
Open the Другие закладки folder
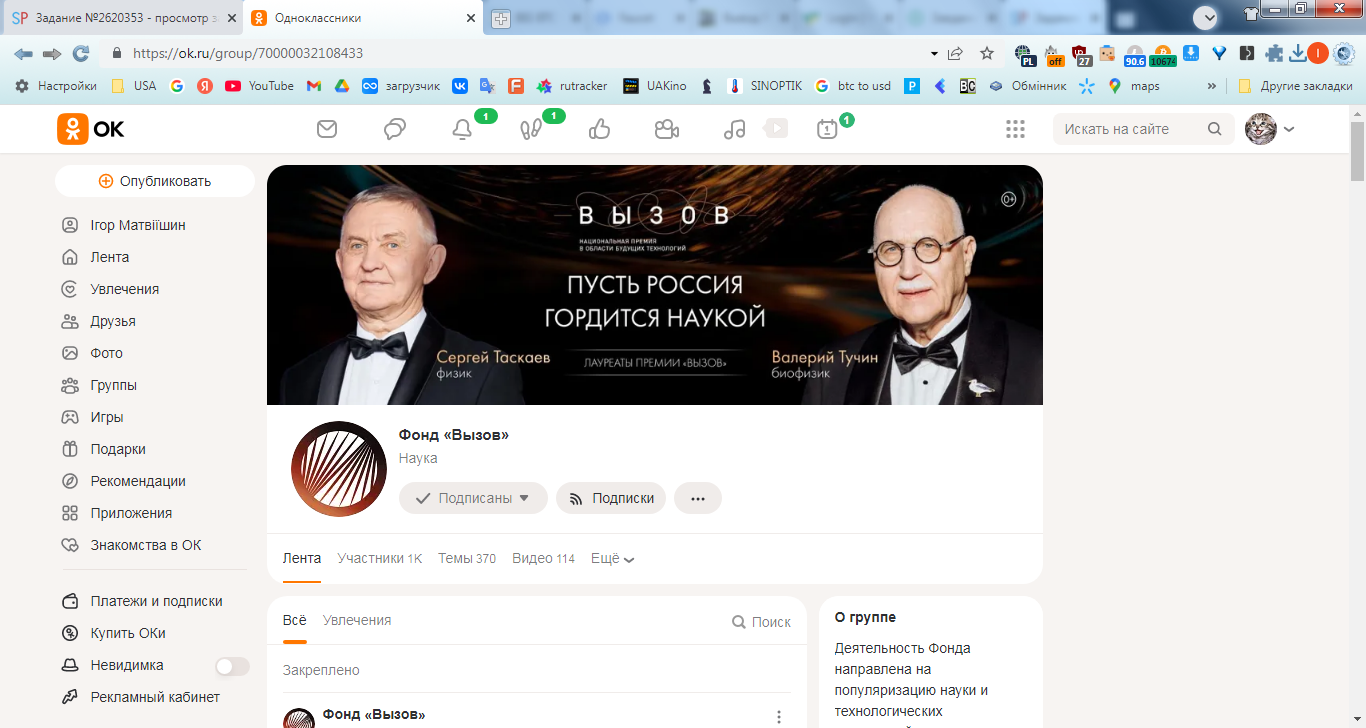click(x=1295, y=86)
